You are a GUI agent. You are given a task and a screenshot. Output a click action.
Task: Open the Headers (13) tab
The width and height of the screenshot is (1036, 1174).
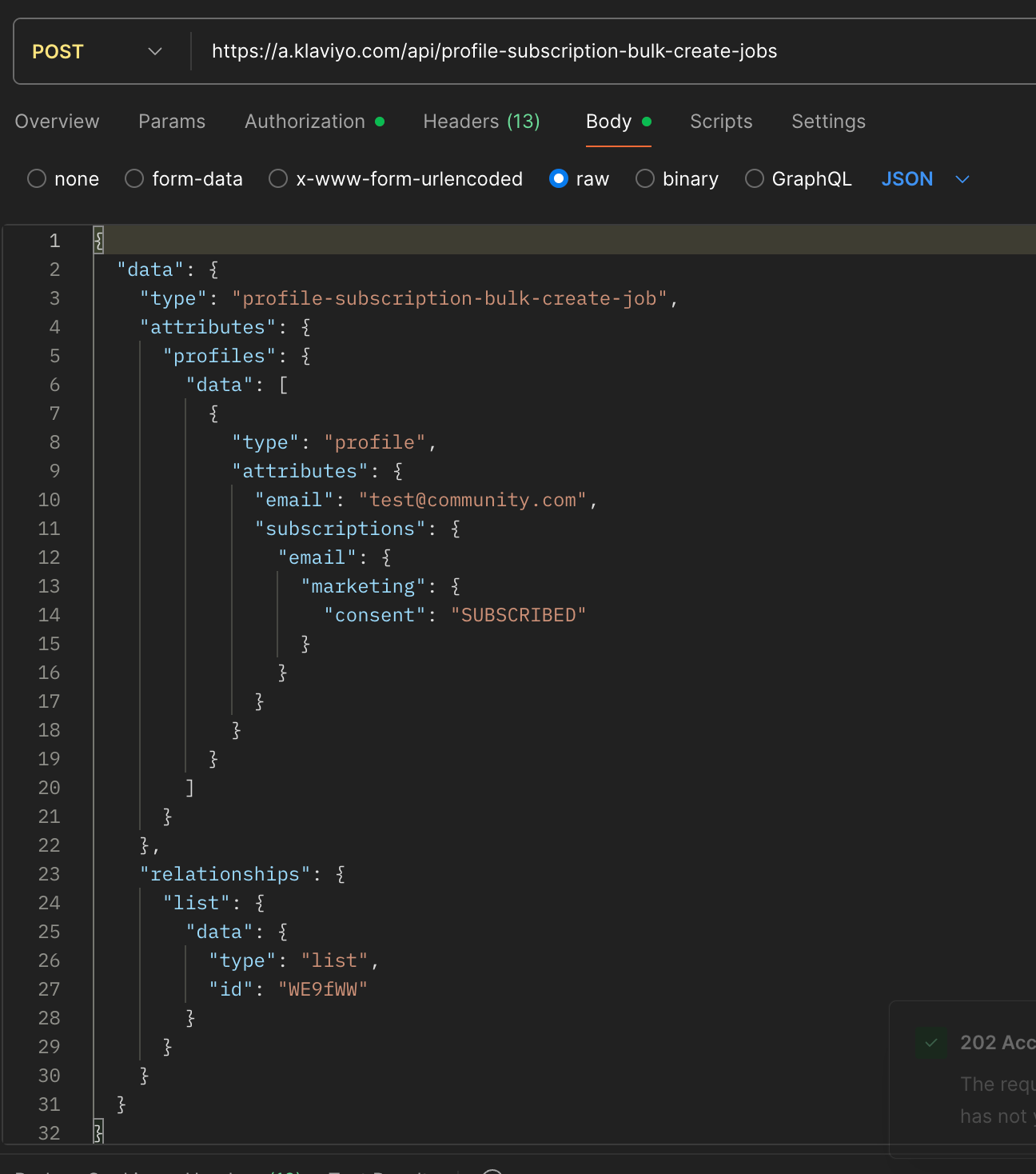tap(481, 122)
